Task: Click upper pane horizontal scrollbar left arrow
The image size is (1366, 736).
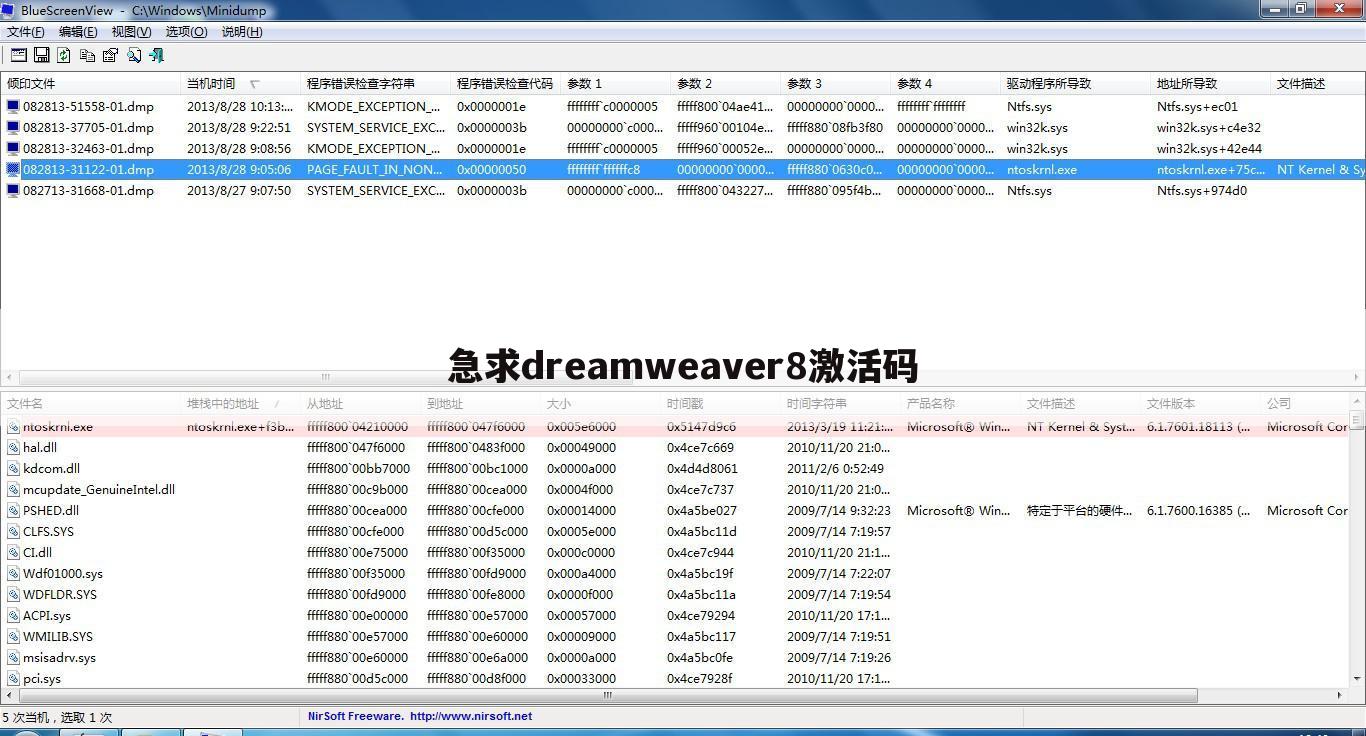Action: tap(7, 377)
